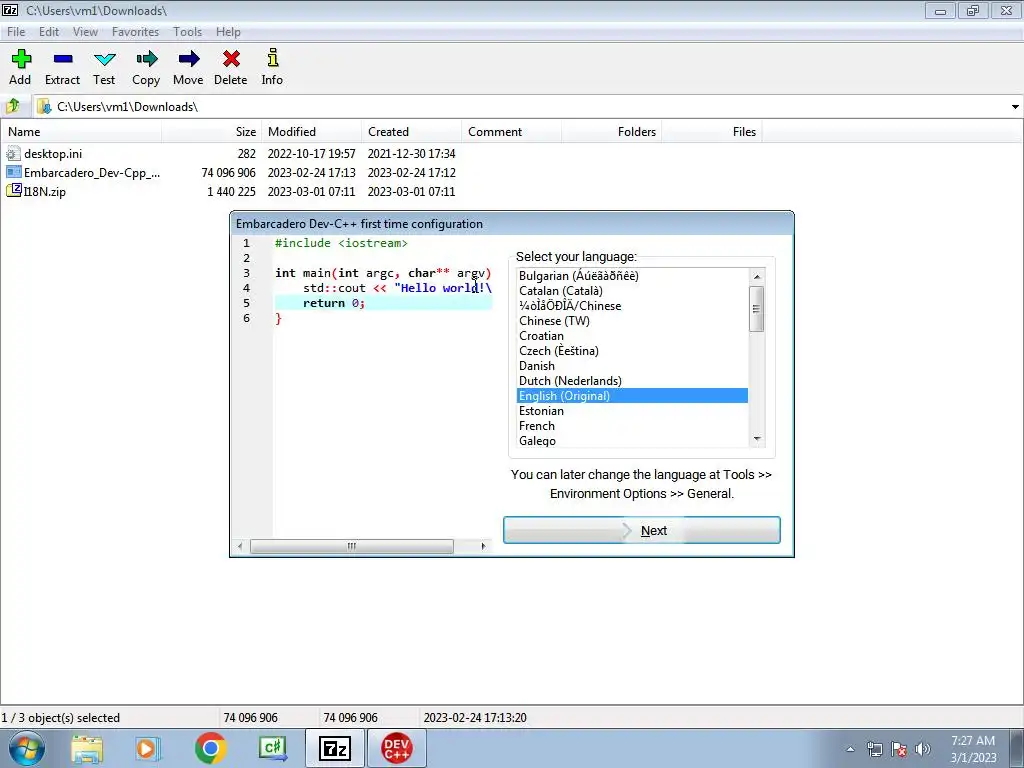Click the Files column header
The width and height of the screenshot is (1024, 768).
tap(711, 131)
